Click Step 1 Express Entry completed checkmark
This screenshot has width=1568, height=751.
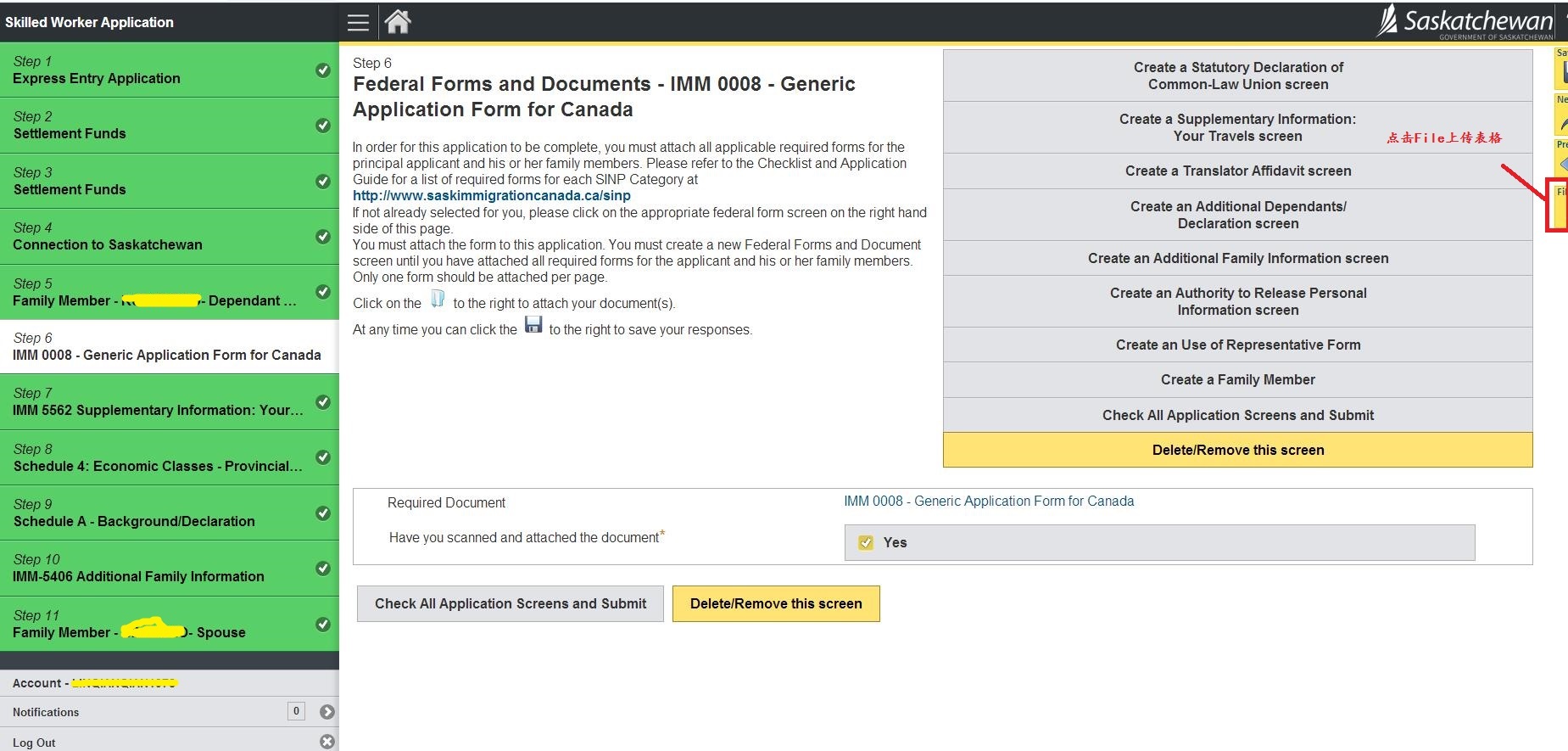[x=323, y=70]
